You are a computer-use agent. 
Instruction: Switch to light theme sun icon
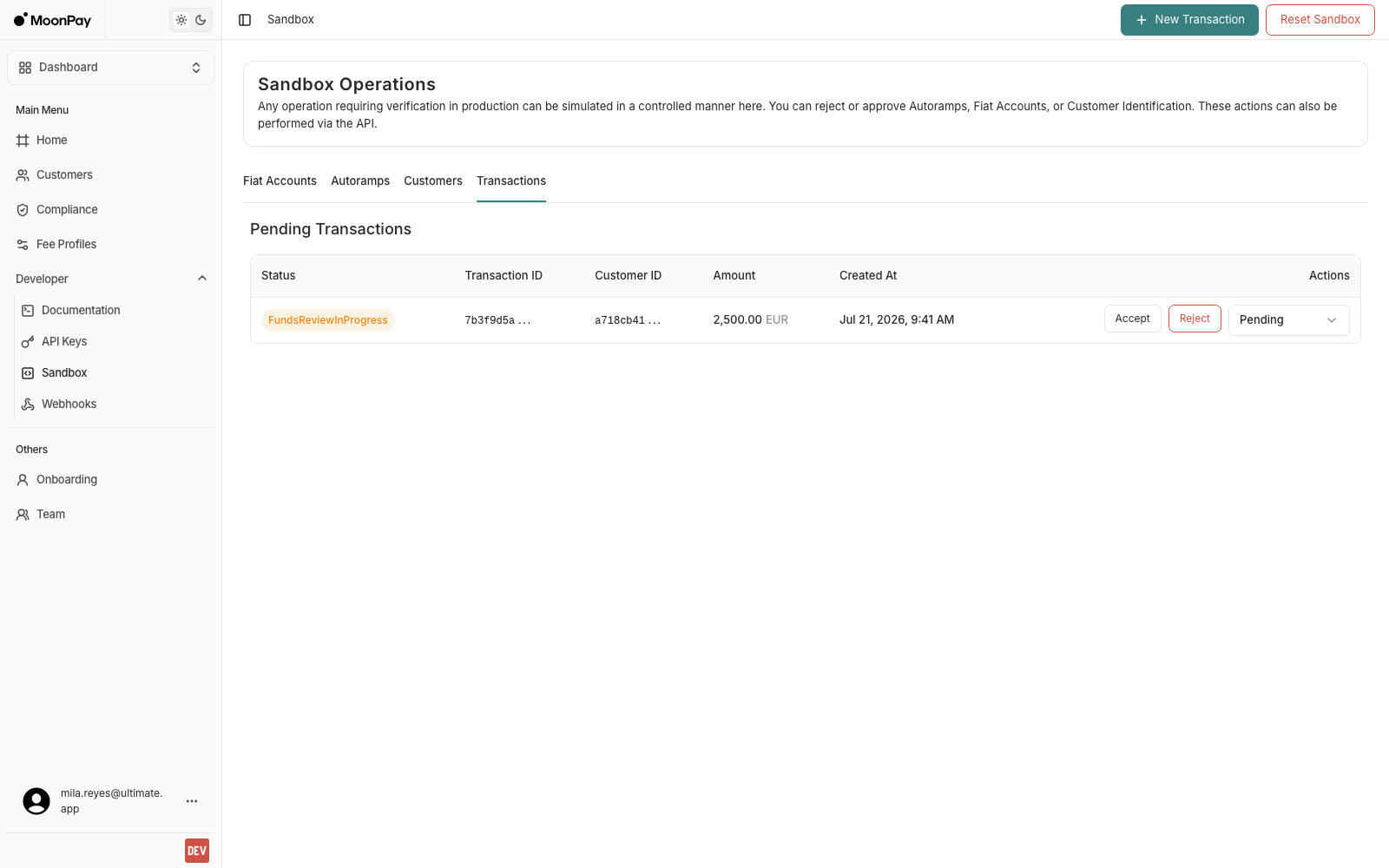coord(181,20)
